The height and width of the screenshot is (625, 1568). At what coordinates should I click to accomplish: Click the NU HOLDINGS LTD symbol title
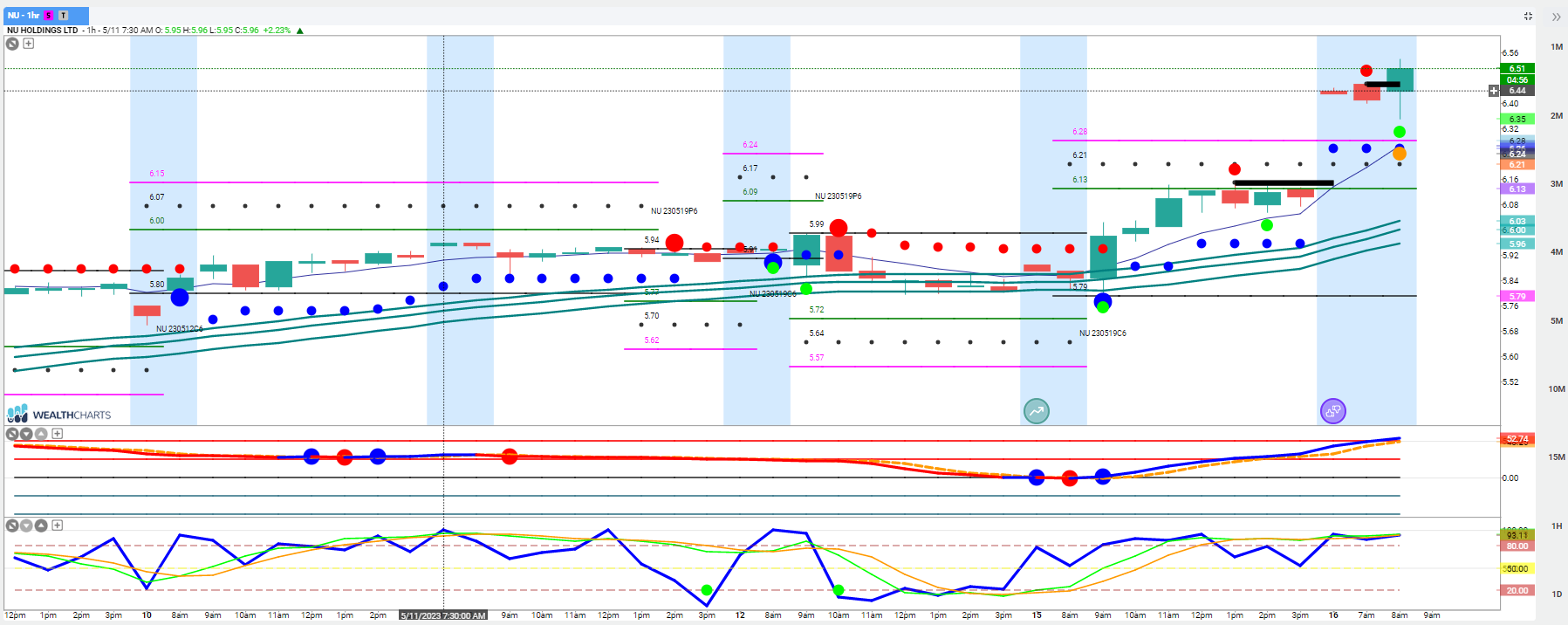(x=42, y=31)
